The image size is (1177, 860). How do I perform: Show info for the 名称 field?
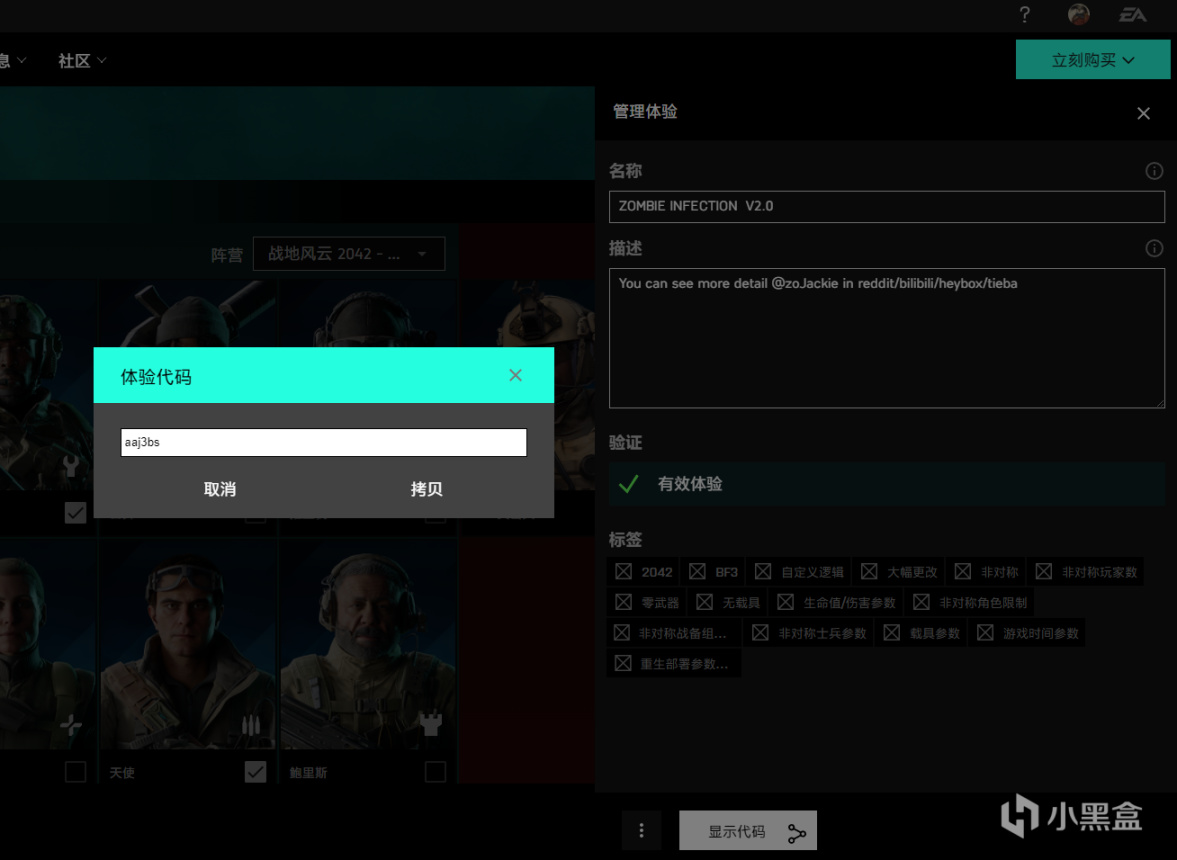(x=1154, y=171)
